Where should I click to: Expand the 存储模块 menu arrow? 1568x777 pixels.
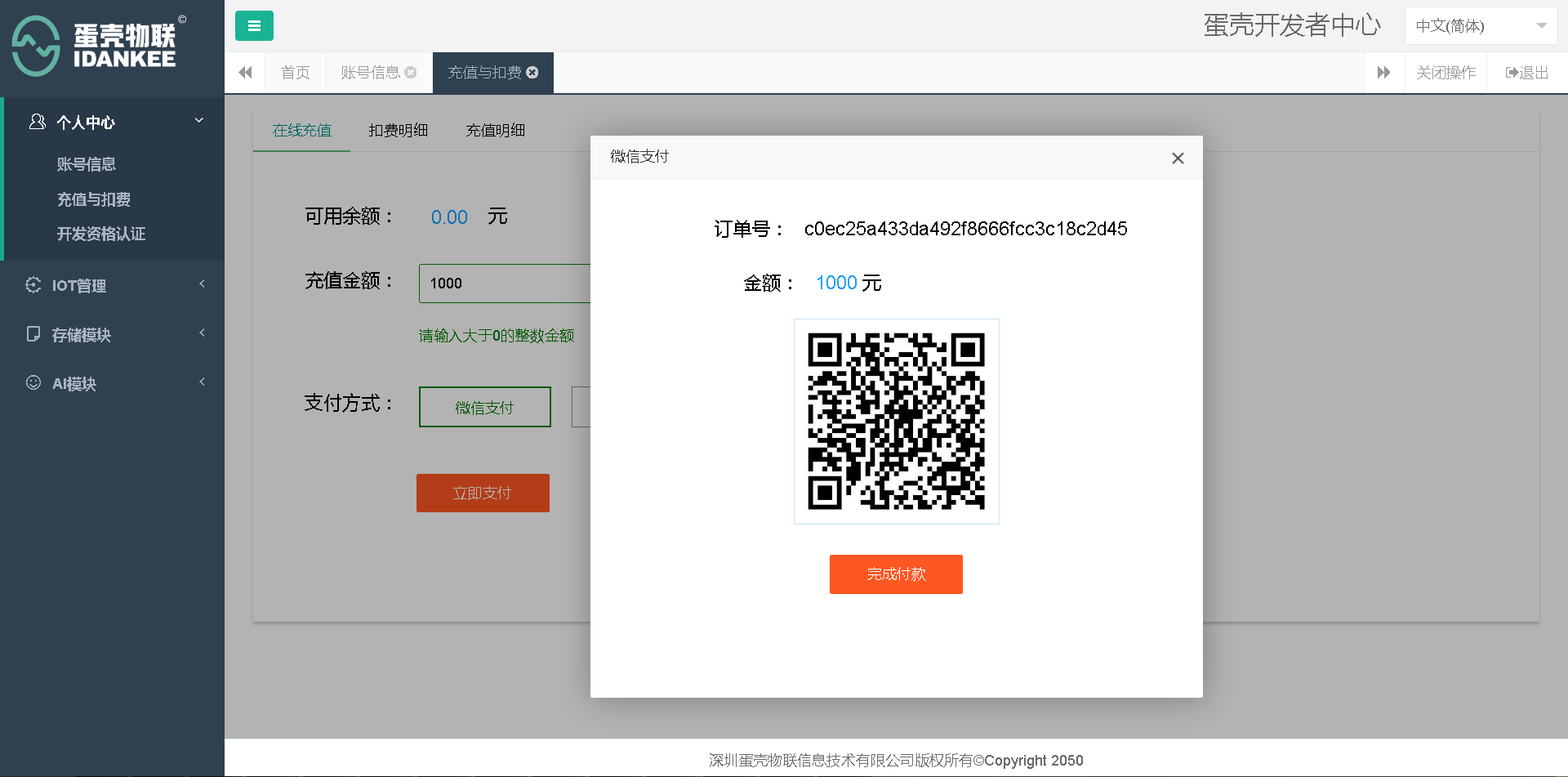click(202, 333)
